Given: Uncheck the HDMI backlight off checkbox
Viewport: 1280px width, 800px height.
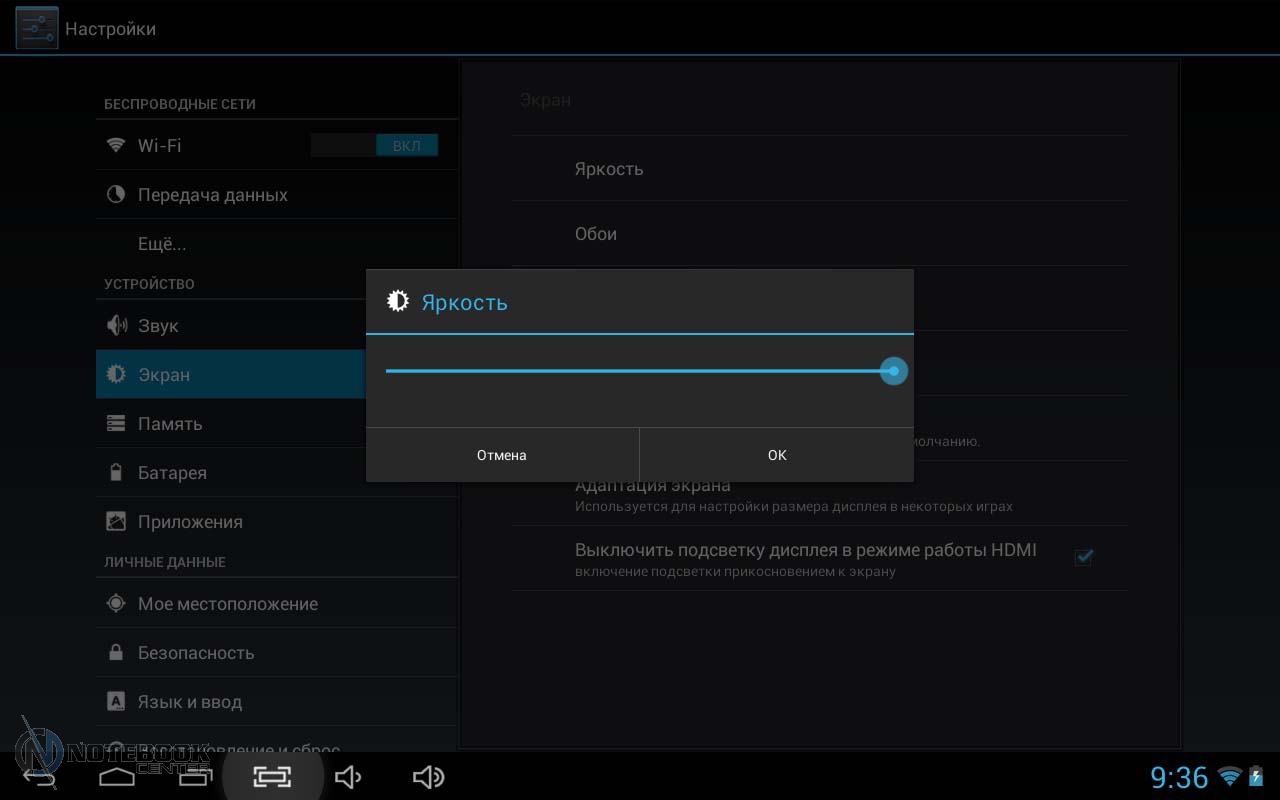Looking at the screenshot, I should [1083, 557].
